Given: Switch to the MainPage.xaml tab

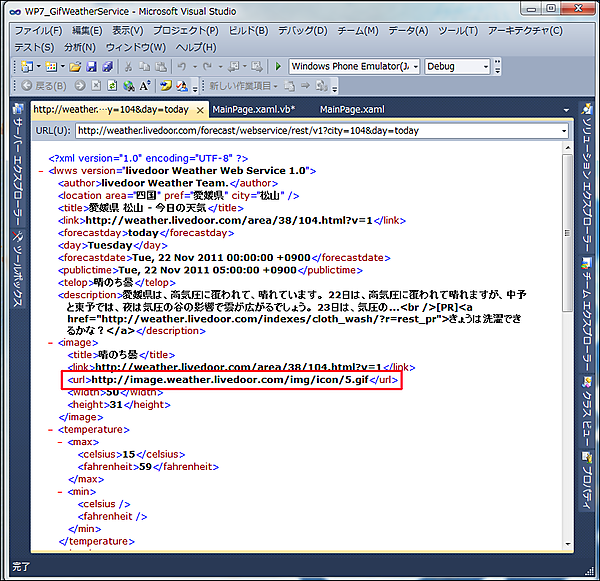Looking at the screenshot, I should (x=352, y=109).
